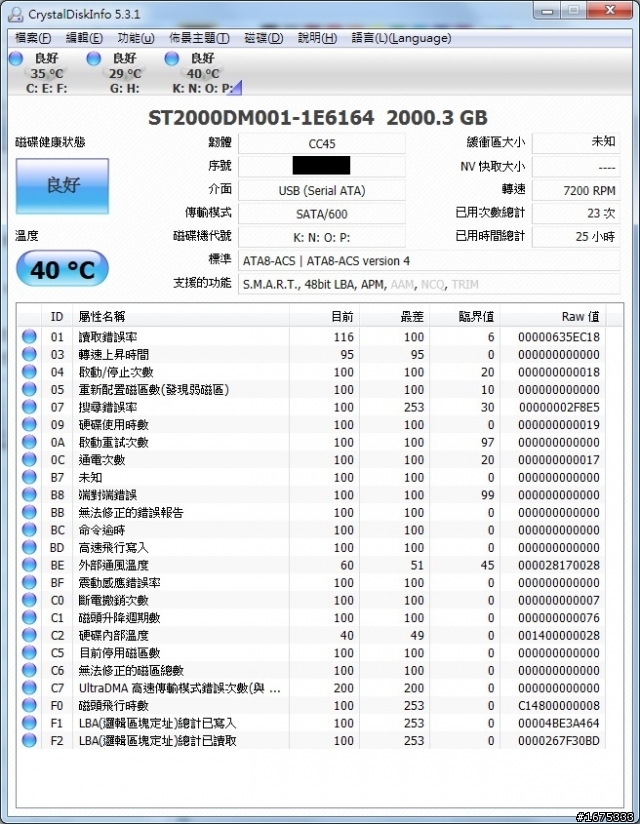This screenshot has height=825, width=640.
Task: Click status icon for 04 啟動/停止次數
Action: point(29,372)
